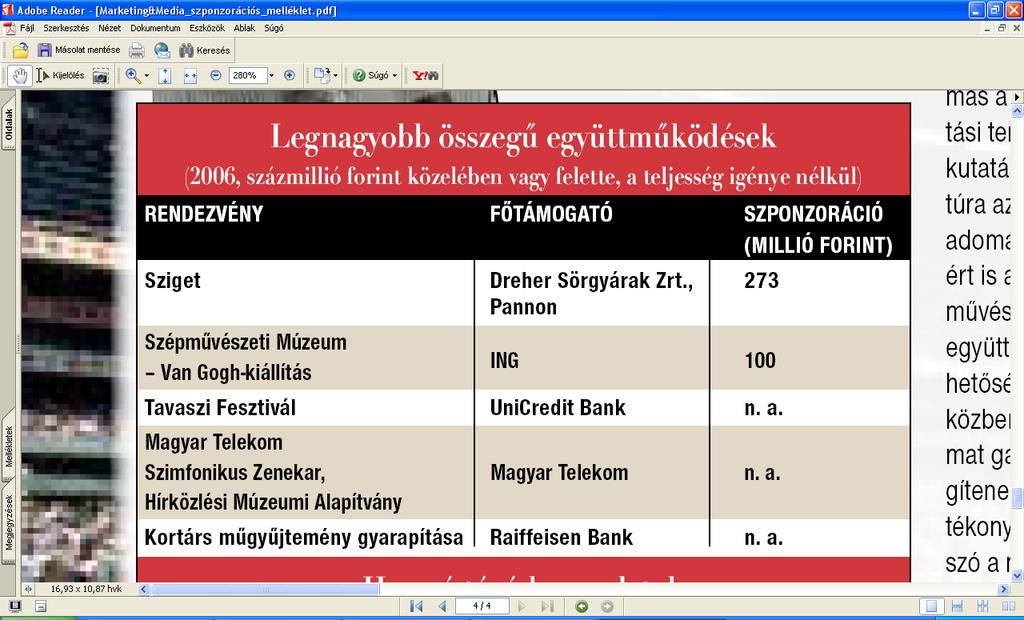Image resolution: width=1024 pixels, height=620 pixels.
Task: Switch to continuous page layout
Action: pyautogui.click(x=957, y=606)
